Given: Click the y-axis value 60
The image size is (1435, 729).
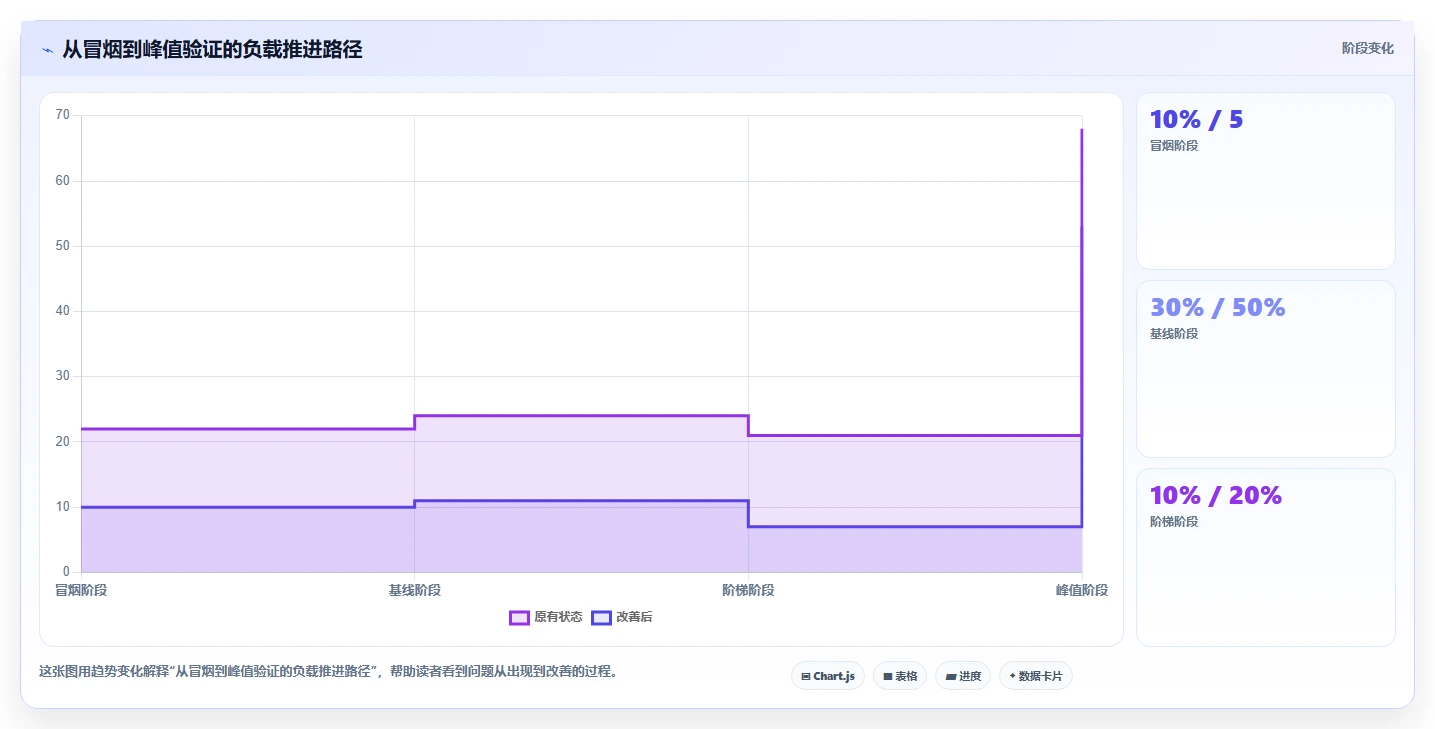Looking at the screenshot, I should coord(63,181).
